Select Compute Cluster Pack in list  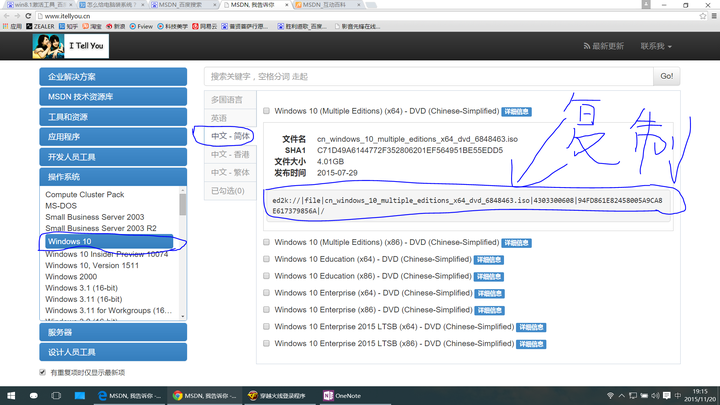84,195
